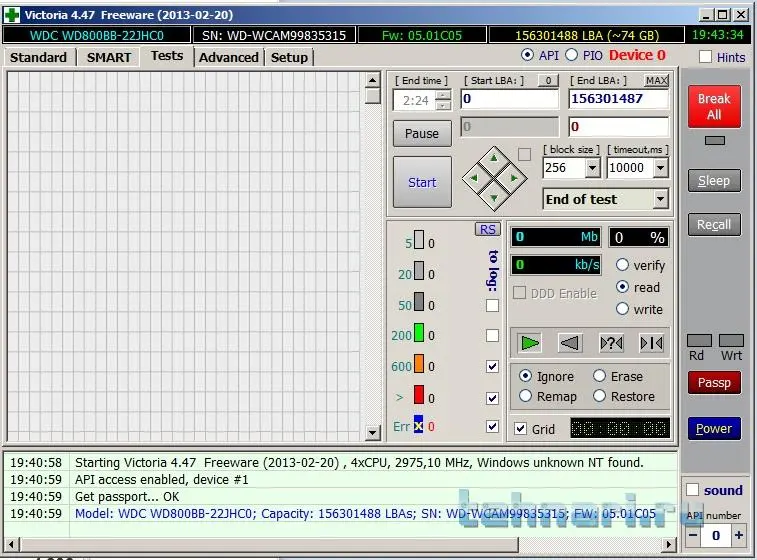Toggle log checkbox for 50 ms blocks

pos(492,306)
